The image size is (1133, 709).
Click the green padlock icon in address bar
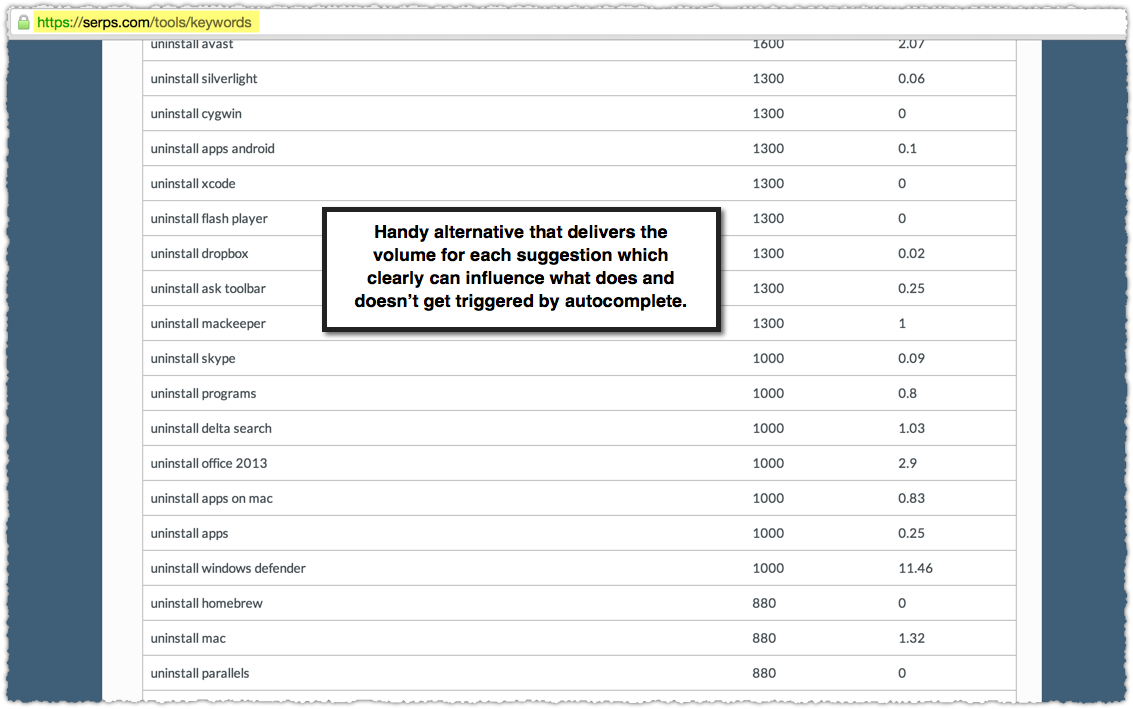coord(23,22)
